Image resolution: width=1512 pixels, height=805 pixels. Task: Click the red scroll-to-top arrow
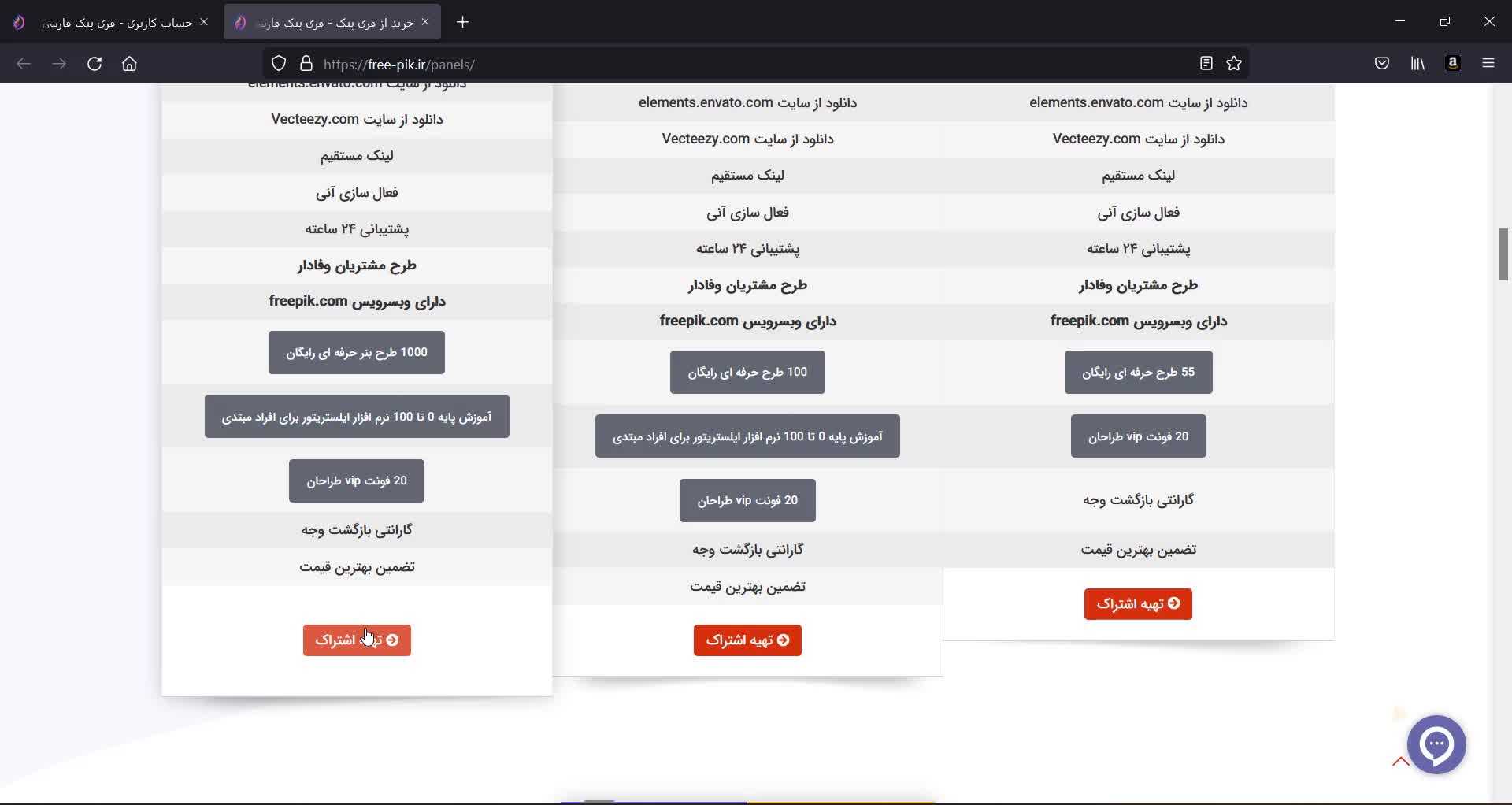(1400, 761)
